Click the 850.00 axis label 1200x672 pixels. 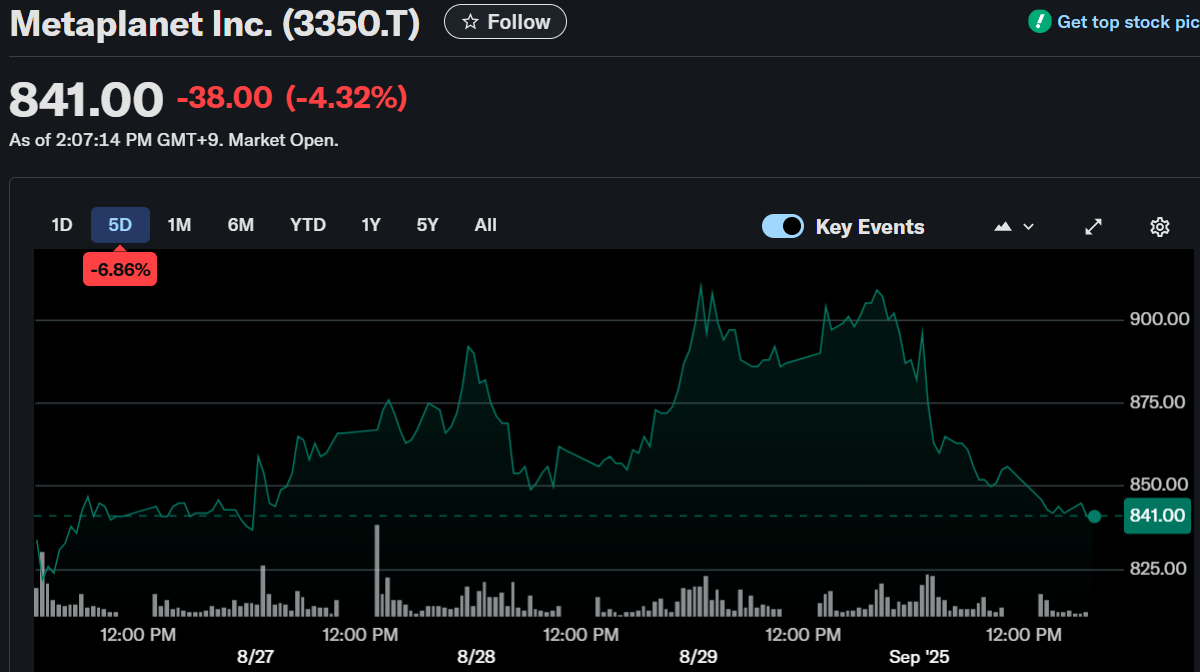coord(1159,485)
